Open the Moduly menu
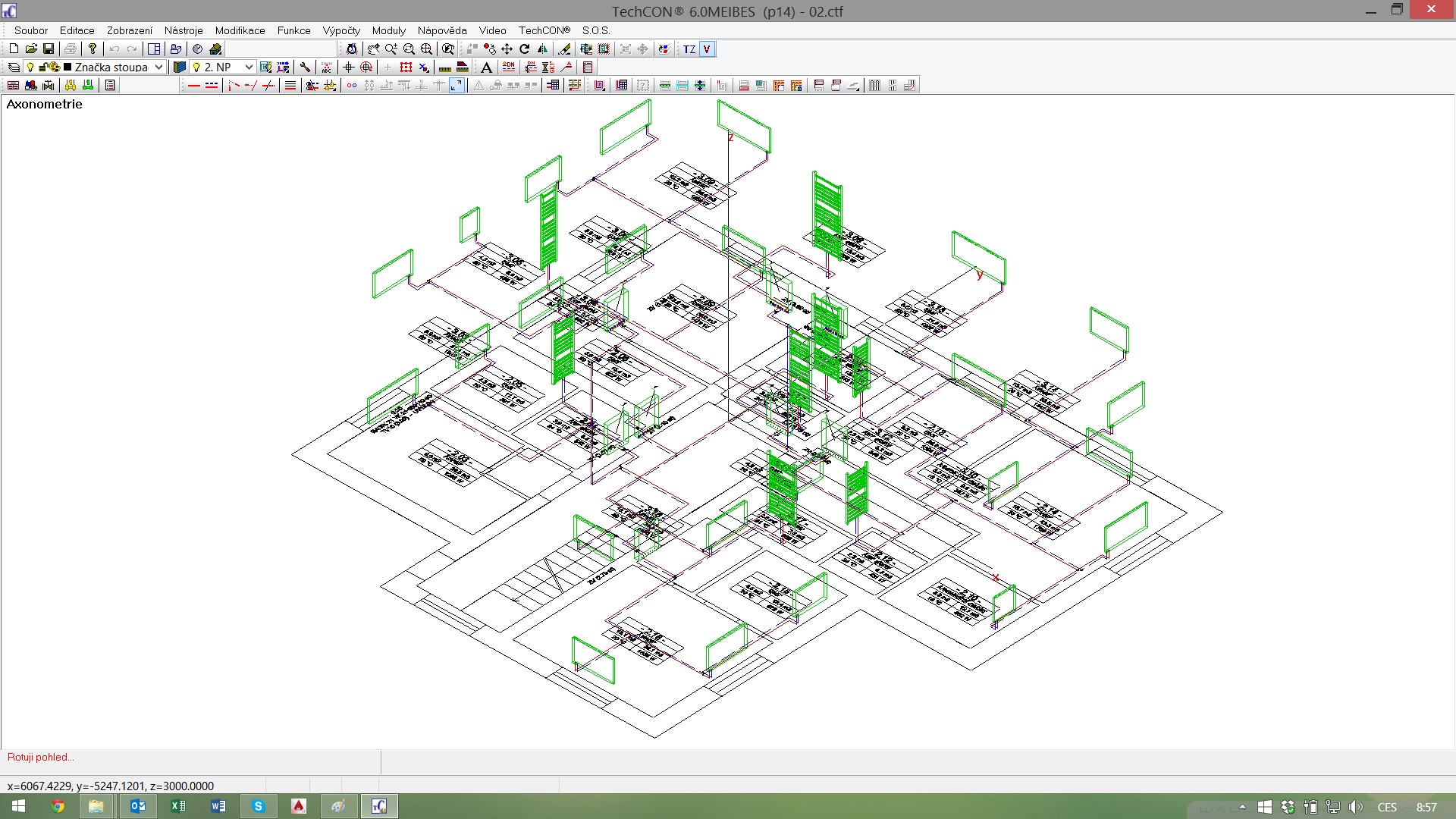 (x=388, y=30)
